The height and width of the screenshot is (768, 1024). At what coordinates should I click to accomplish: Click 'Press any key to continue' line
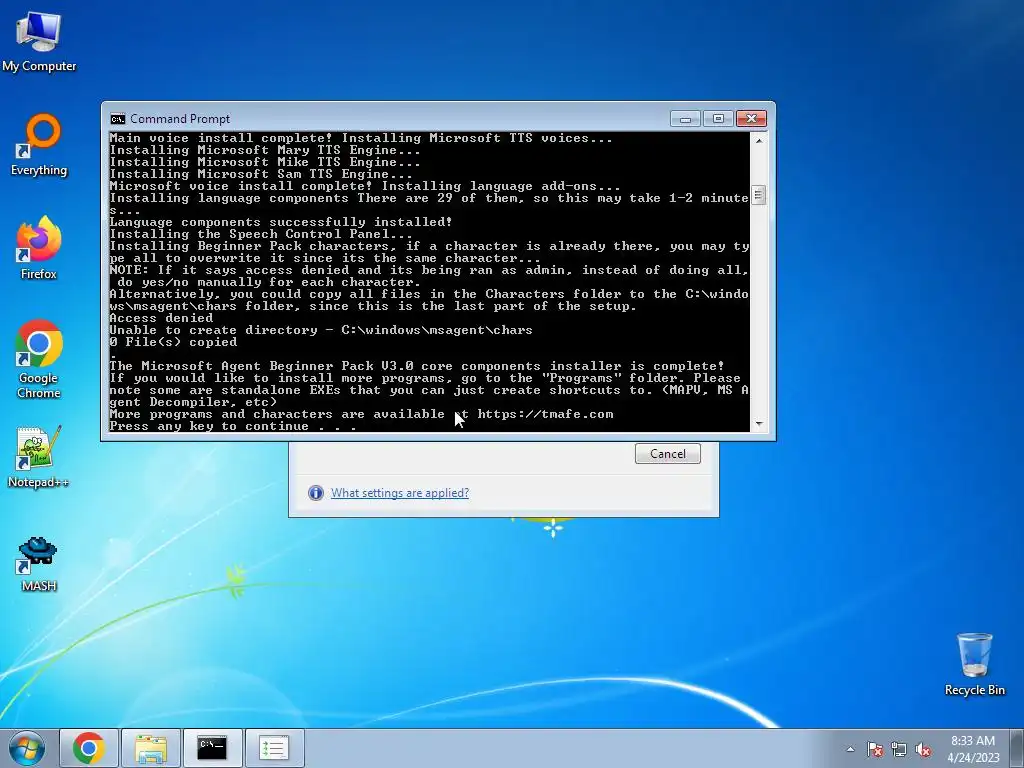(x=233, y=426)
